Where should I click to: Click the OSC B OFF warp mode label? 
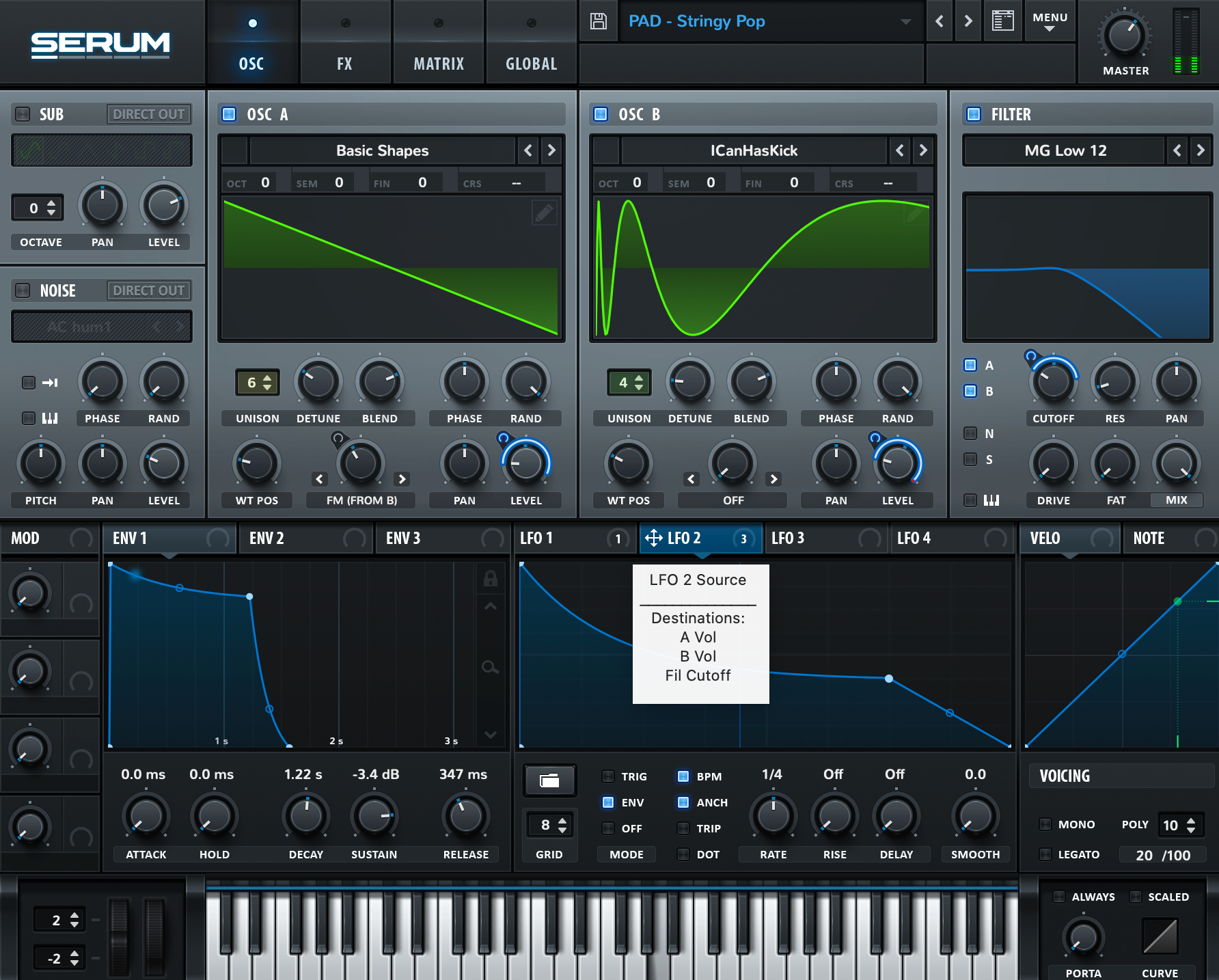pyautogui.click(x=733, y=500)
